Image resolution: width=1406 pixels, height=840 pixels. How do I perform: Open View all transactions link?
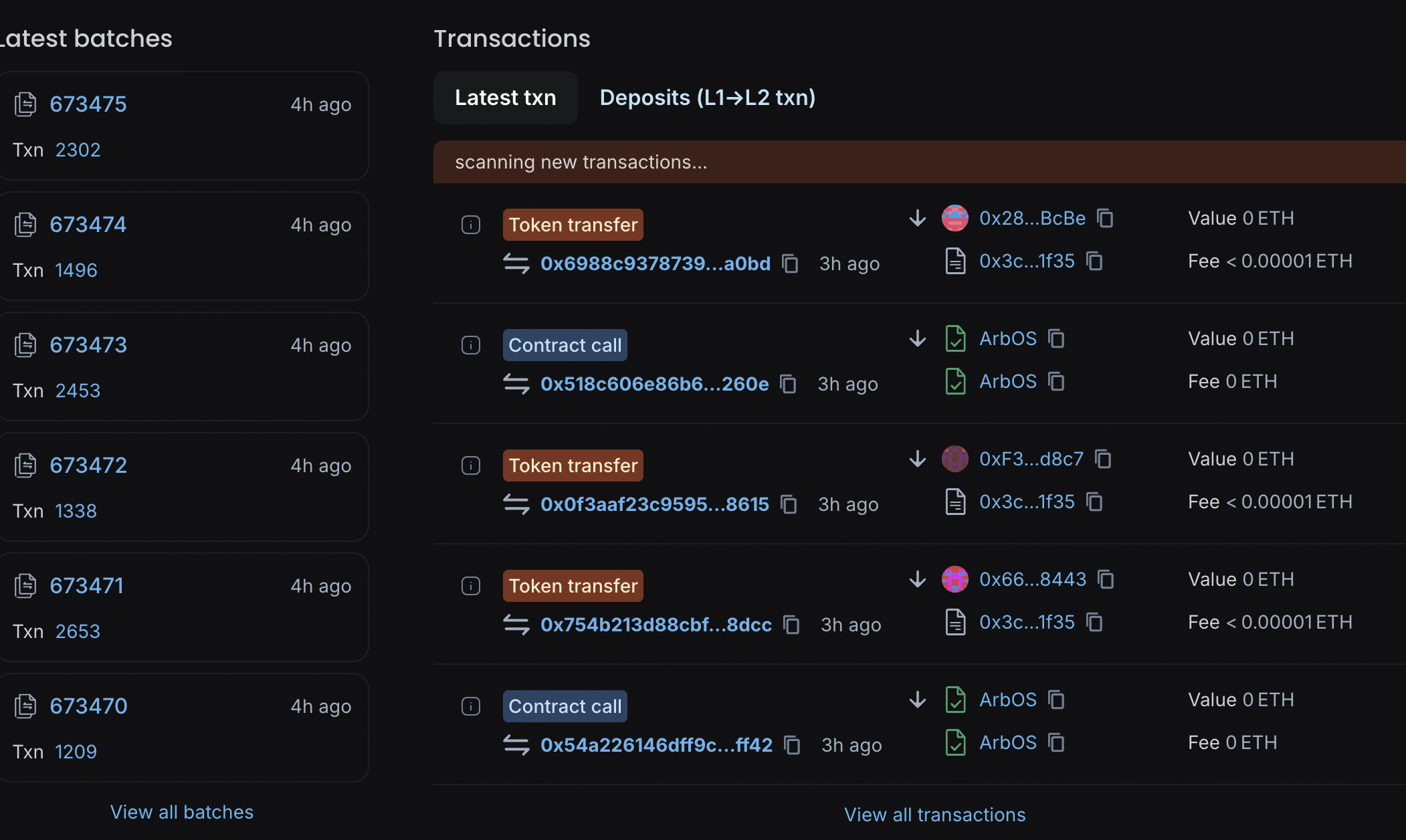pos(934,815)
